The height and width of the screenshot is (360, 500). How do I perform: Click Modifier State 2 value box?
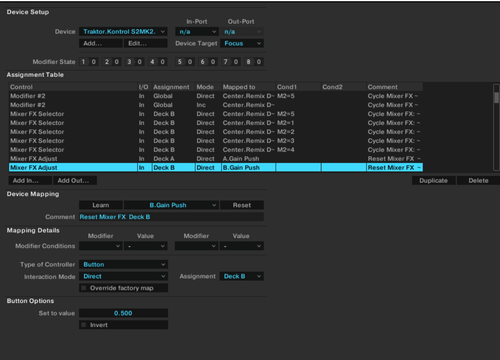point(117,62)
